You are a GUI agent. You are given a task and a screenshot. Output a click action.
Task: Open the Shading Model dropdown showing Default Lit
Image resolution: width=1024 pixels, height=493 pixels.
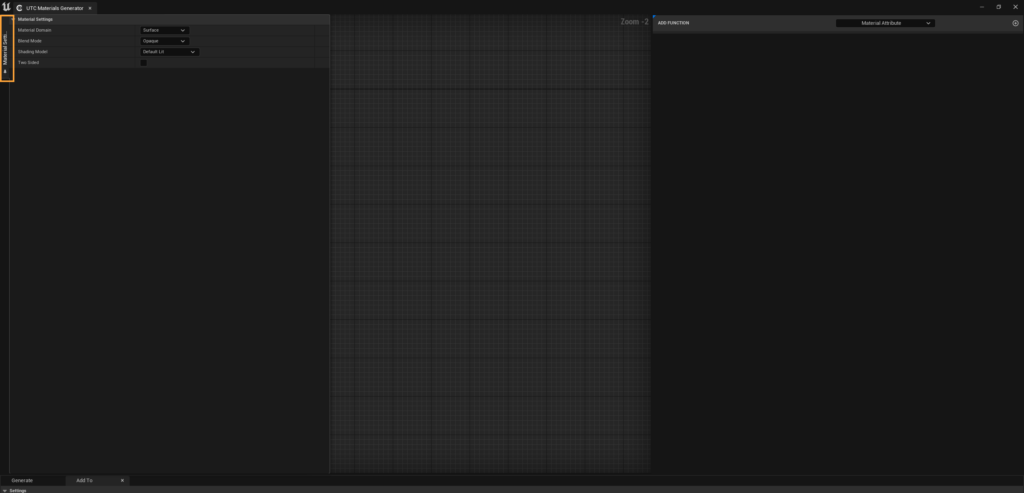tap(170, 52)
